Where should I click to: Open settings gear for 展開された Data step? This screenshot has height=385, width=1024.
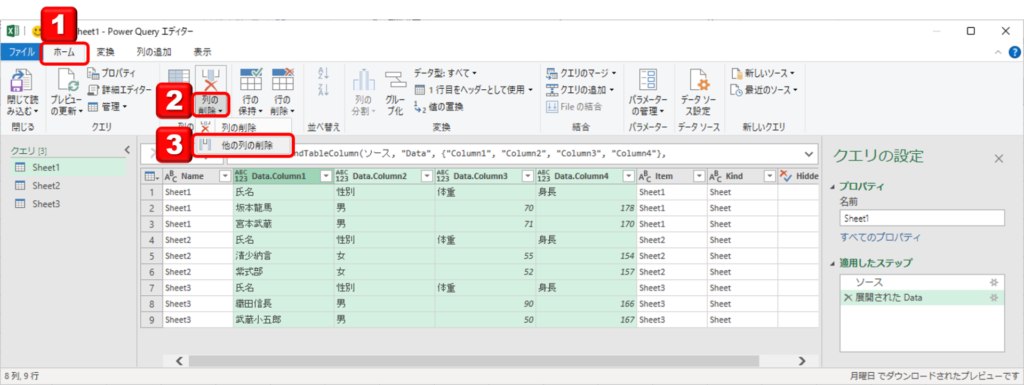point(994,298)
